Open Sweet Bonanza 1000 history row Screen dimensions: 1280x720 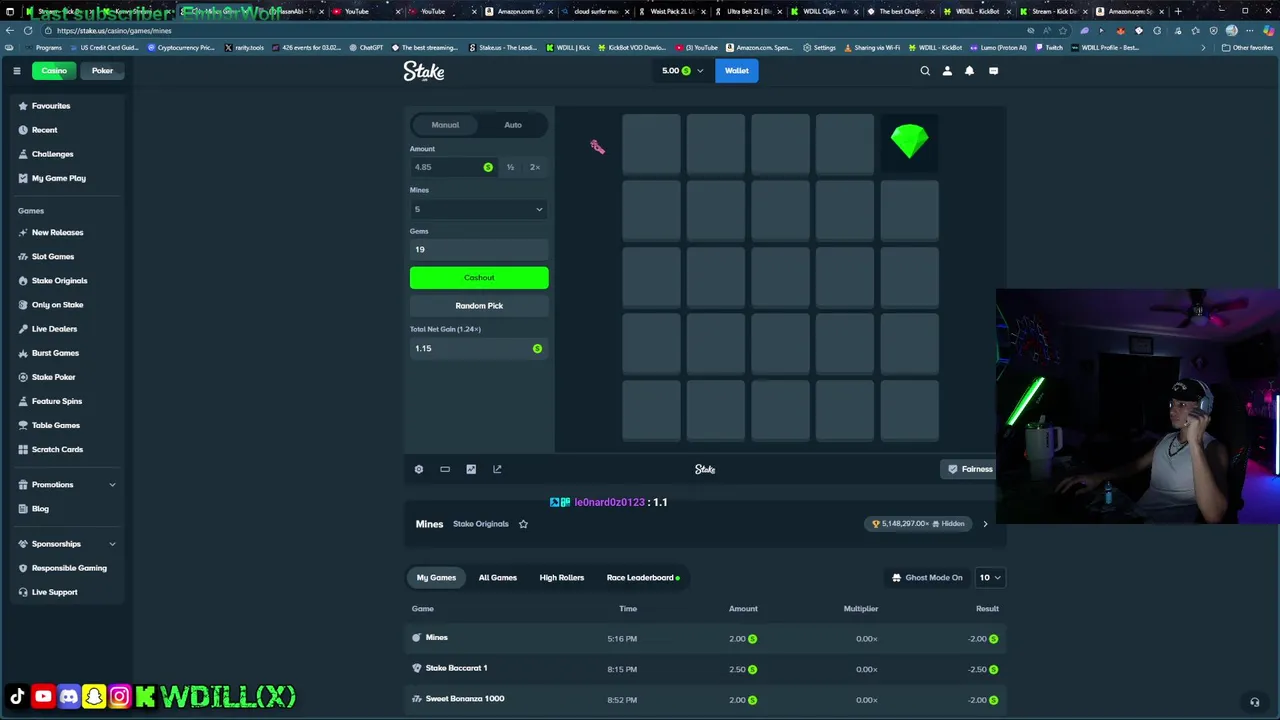pyautogui.click(x=705, y=699)
